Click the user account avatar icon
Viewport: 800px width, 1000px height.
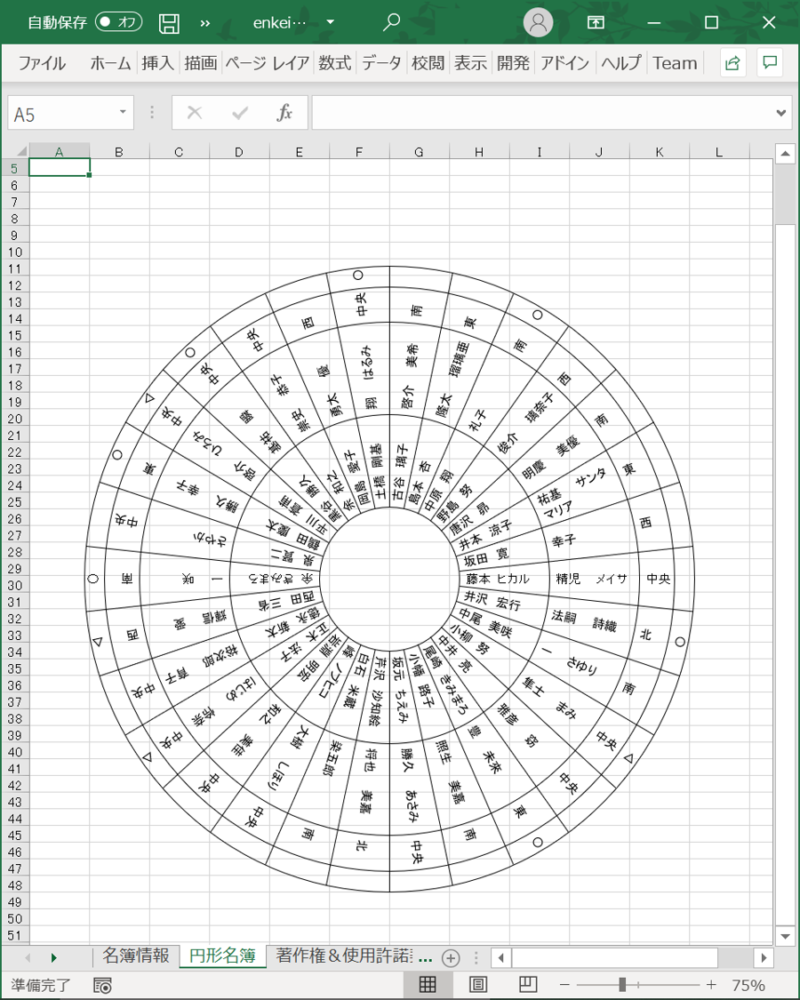pyautogui.click(x=539, y=22)
